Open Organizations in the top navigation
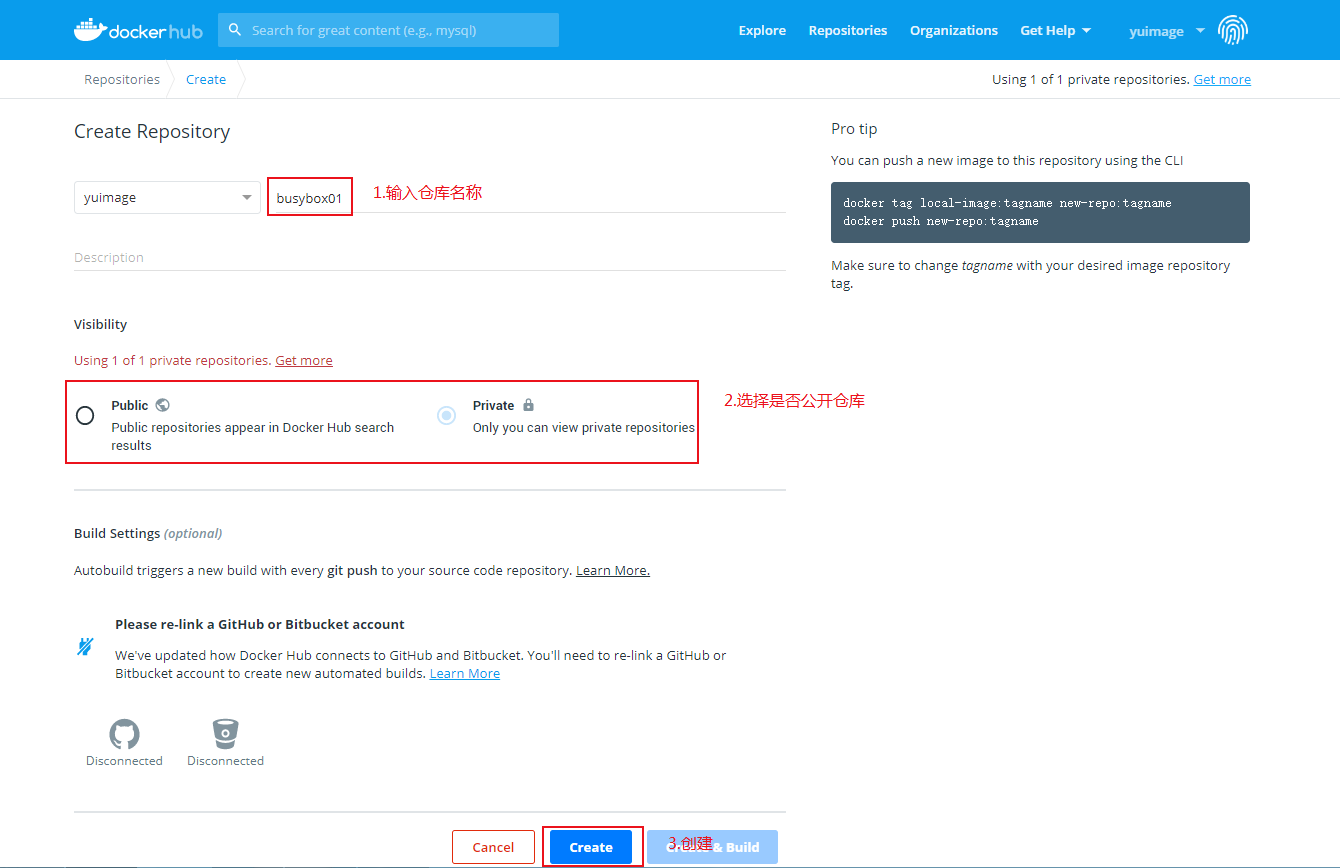The image size is (1340, 868). tap(954, 31)
